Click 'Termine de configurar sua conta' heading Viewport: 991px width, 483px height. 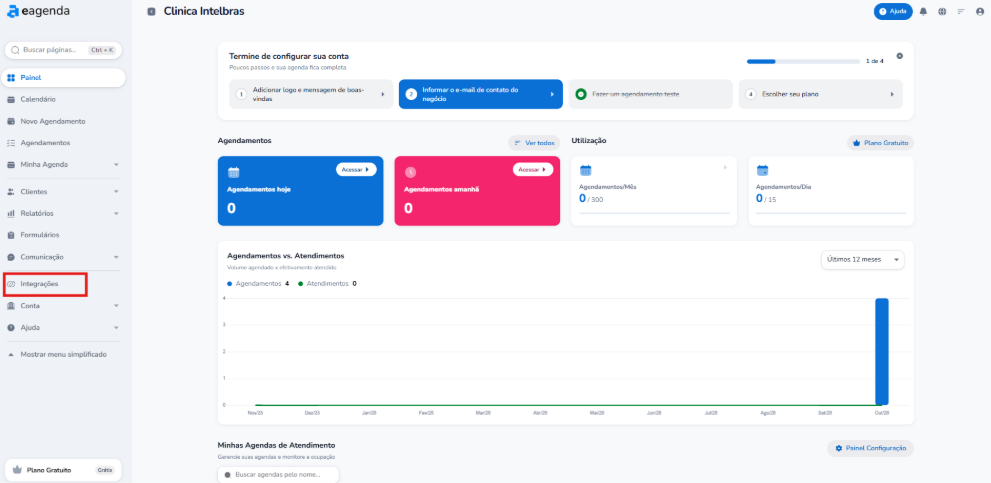pos(289,56)
